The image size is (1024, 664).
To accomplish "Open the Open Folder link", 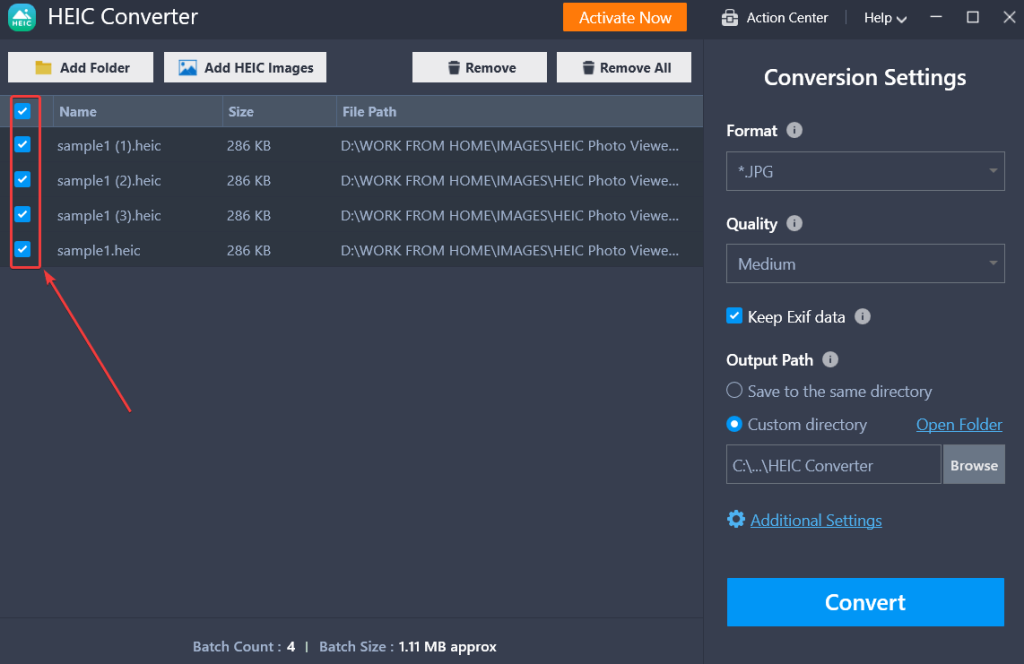I will coord(959,424).
